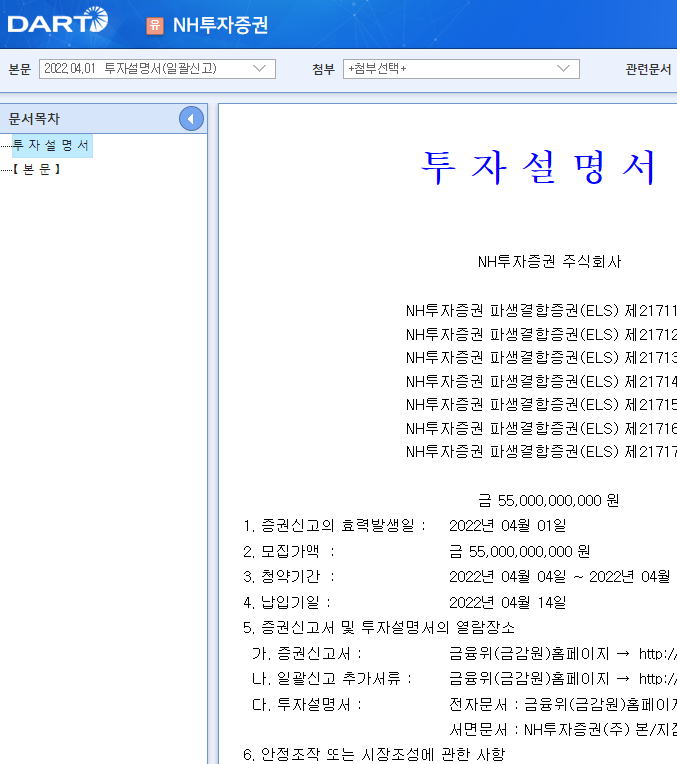677x764 pixels.
Task: Select 투자설명서 in the document tree
Action: 51,145
